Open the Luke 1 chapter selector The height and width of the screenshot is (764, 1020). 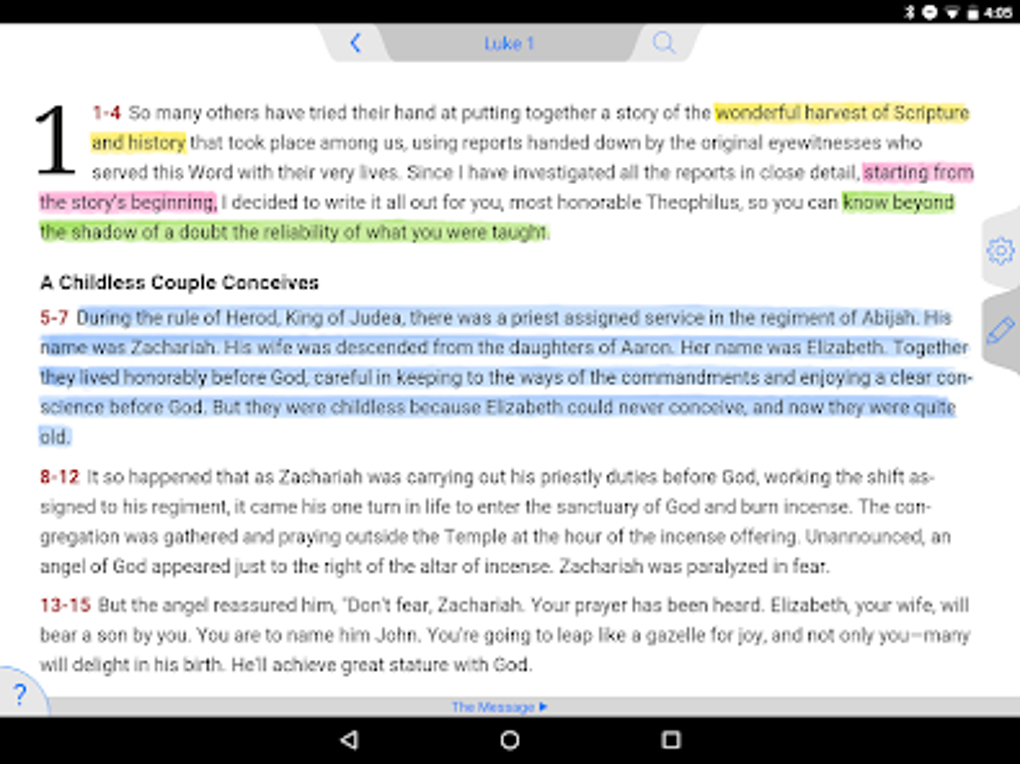pos(509,44)
